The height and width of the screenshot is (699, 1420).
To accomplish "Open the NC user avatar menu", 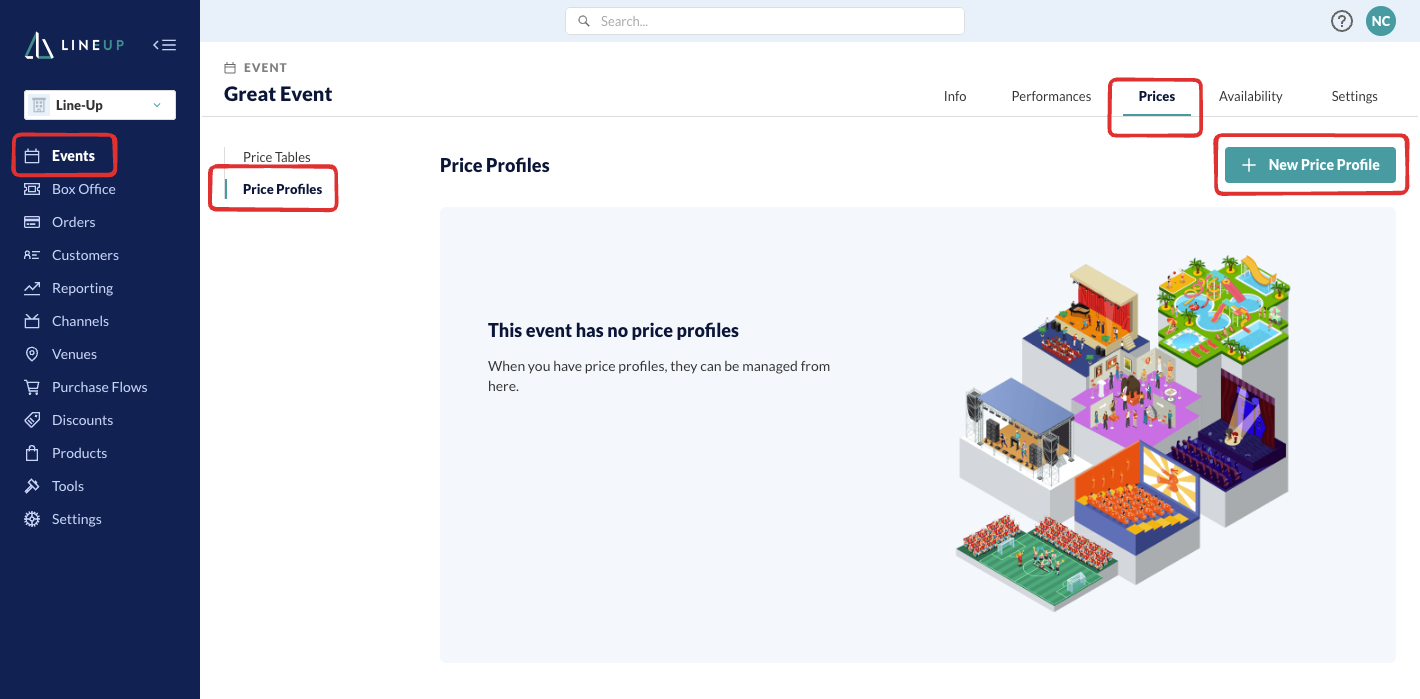I will pos(1381,21).
